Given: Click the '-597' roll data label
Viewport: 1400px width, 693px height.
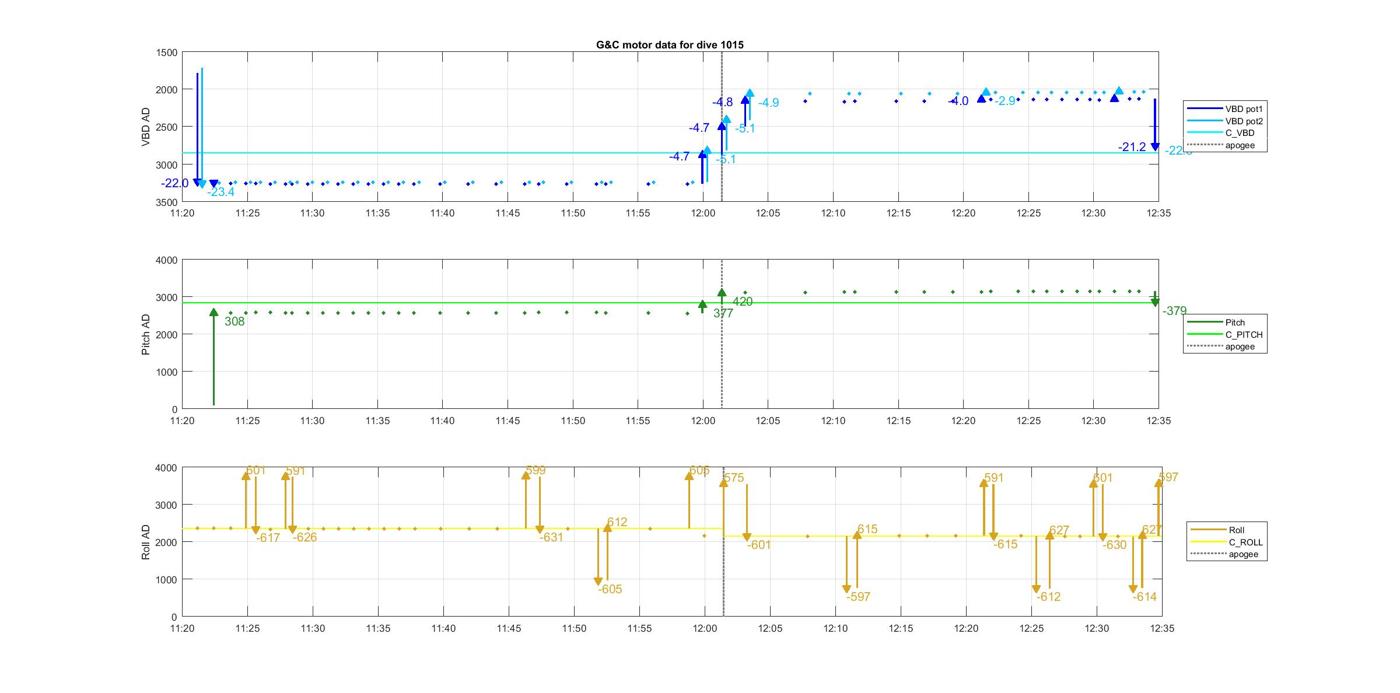Looking at the screenshot, I should (858, 597).
